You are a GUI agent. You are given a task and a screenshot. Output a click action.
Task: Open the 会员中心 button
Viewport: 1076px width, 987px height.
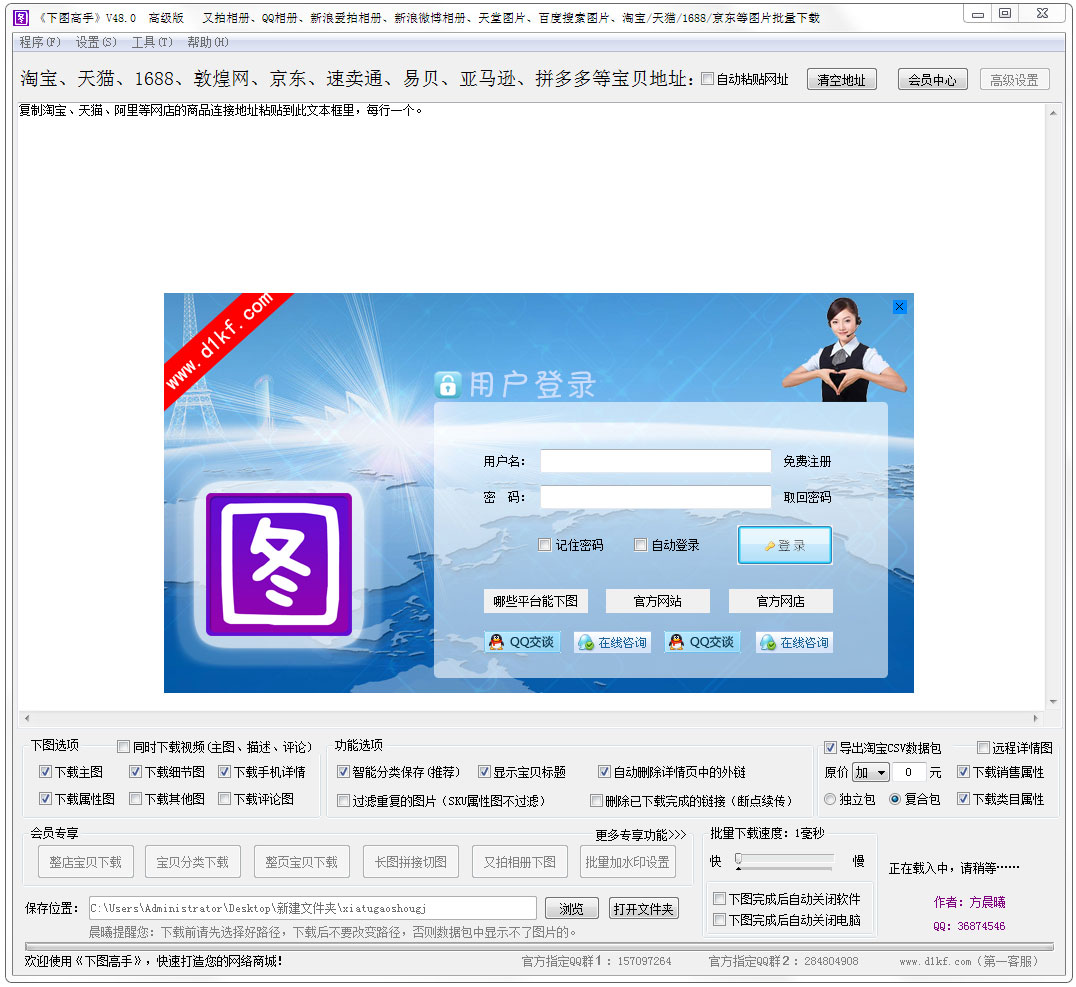[x=933, y=80]
